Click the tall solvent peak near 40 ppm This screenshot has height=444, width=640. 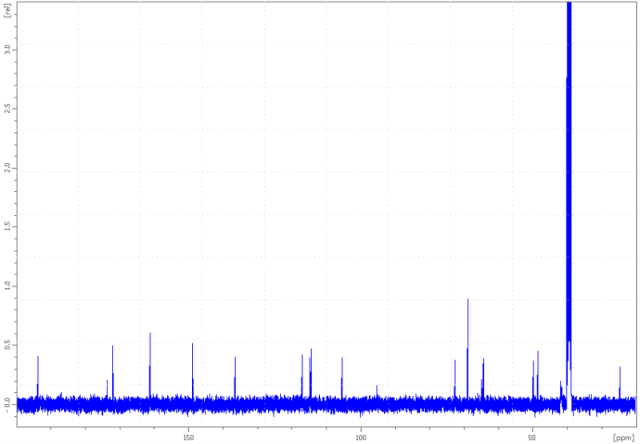pos(568,200)
